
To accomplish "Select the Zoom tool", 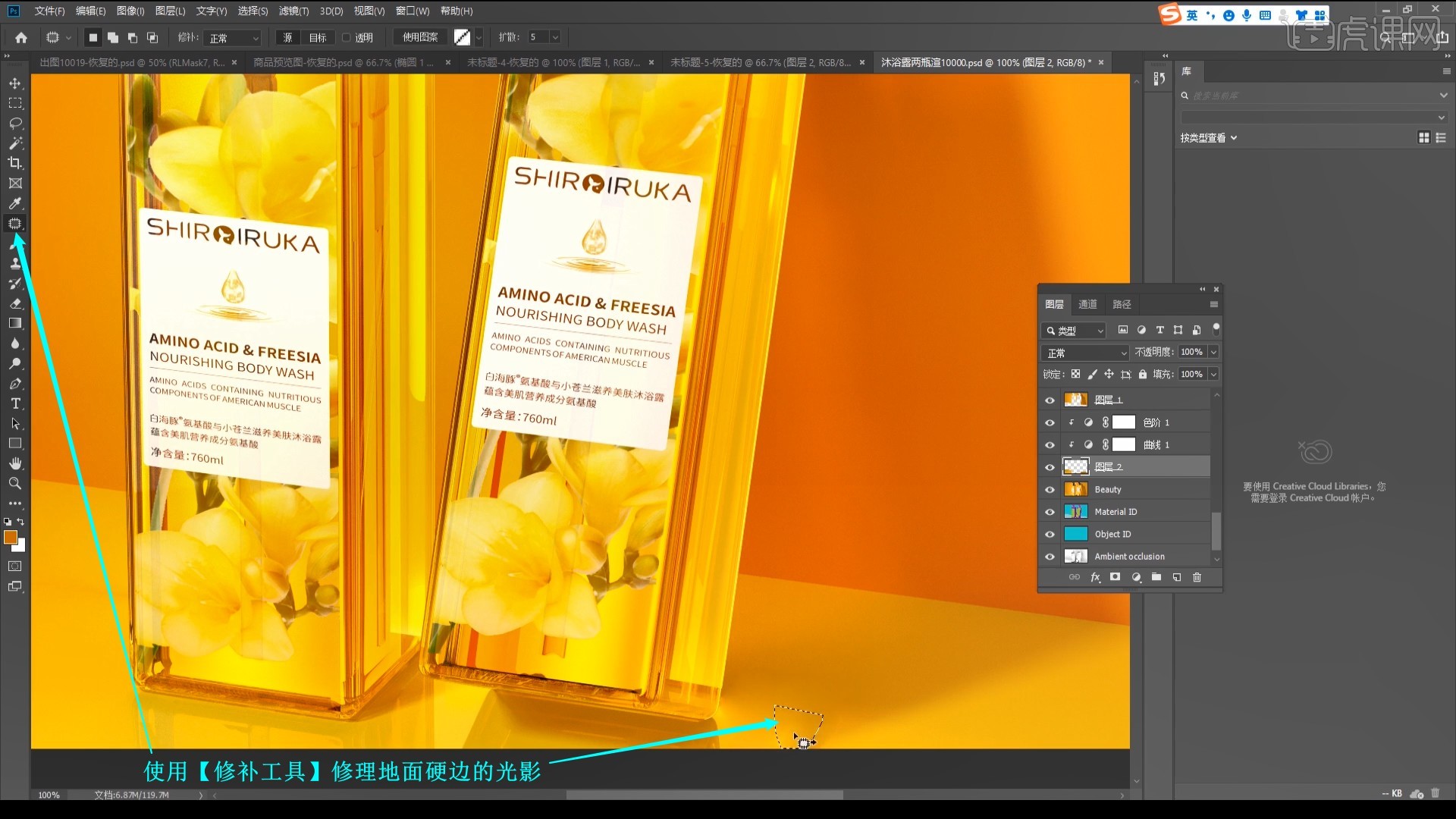I will (x=15, y=484).
